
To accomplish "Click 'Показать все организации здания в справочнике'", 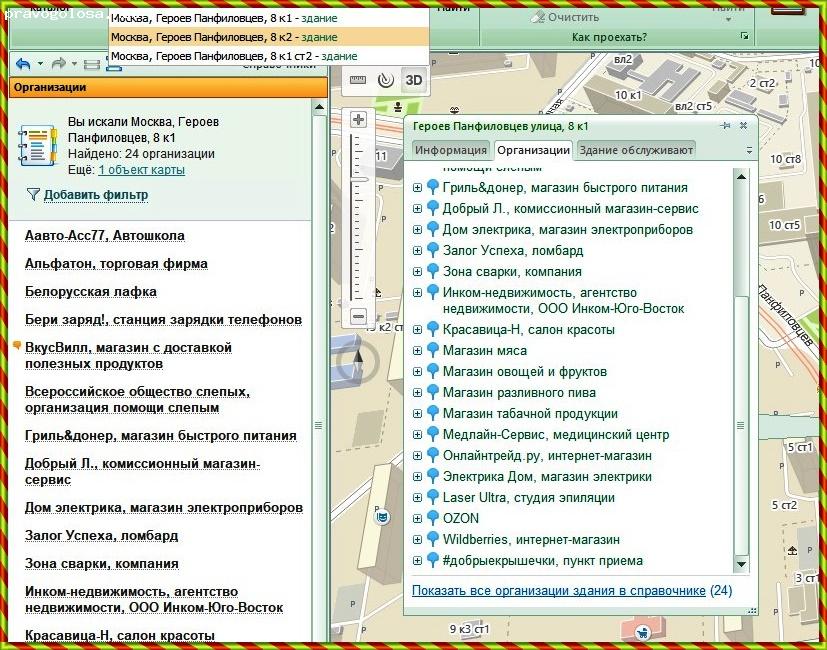I will point(558,591).
